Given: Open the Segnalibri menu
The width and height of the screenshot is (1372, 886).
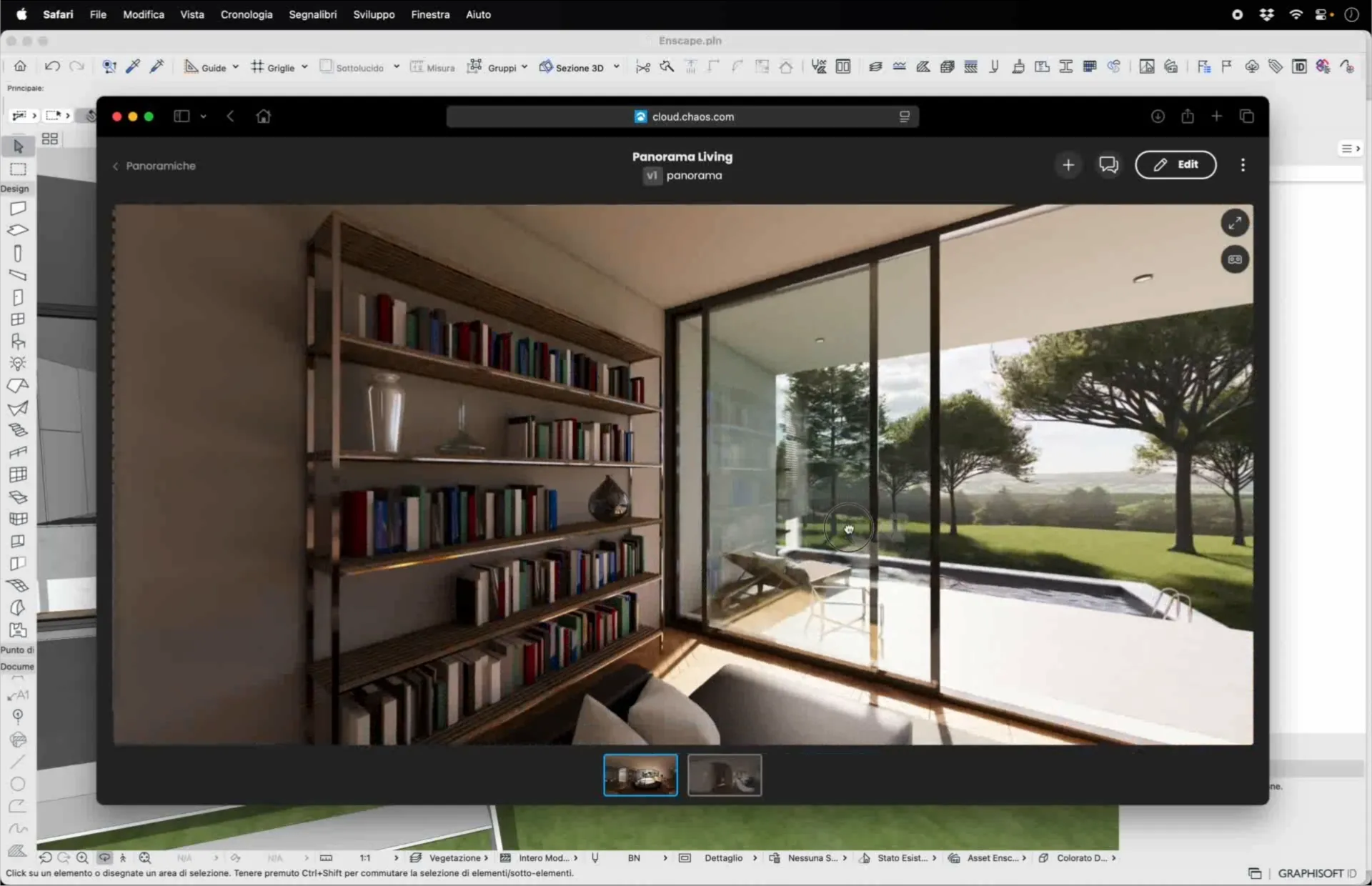Looking at the screenshot, I should click(312, 14).
